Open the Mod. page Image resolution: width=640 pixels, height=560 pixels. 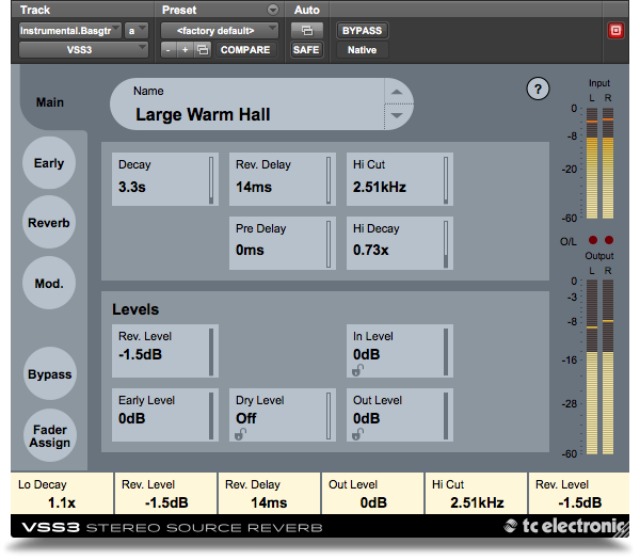[49, 283]
